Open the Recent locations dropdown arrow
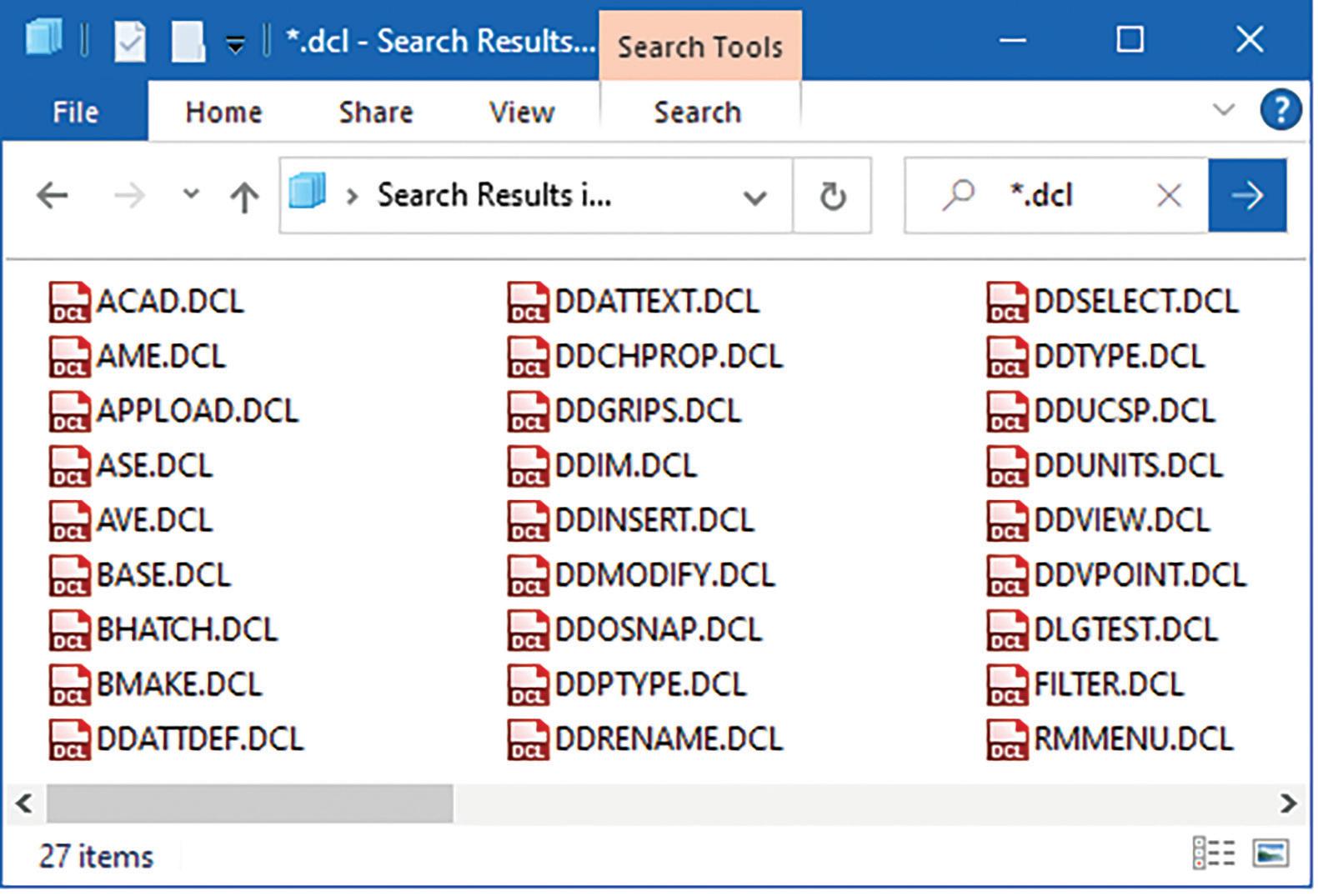Viewport: 1318px width, 896px height. [x=191, y=195]
